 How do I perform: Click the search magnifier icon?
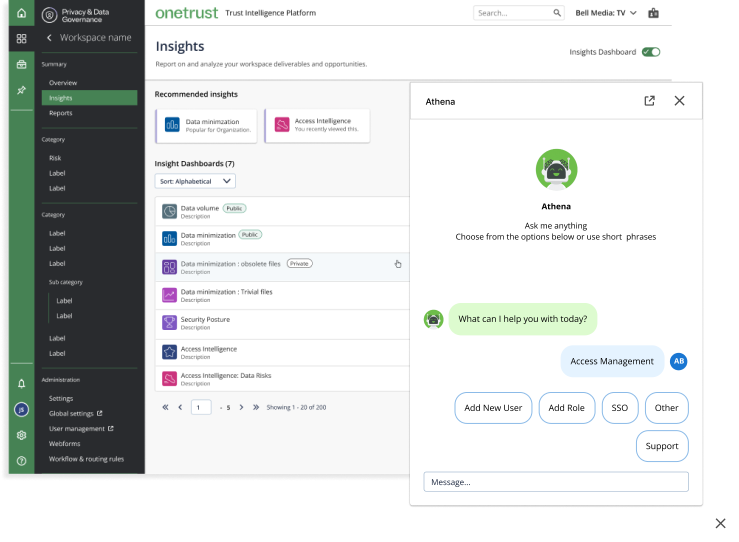pyautogui.click(x=557, y=13)
